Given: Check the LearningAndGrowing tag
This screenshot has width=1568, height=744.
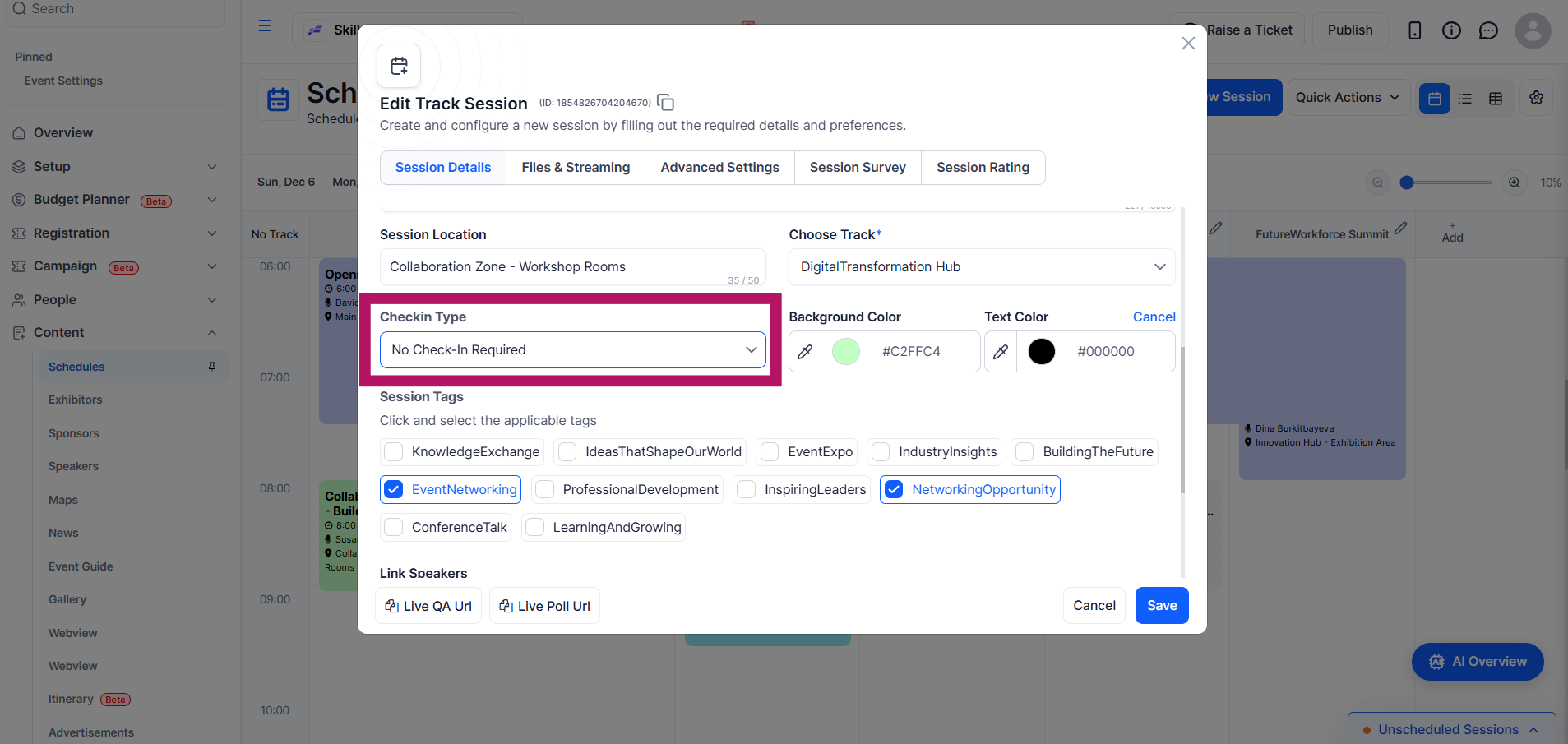Looking at the screenshot, I should 534,528.
